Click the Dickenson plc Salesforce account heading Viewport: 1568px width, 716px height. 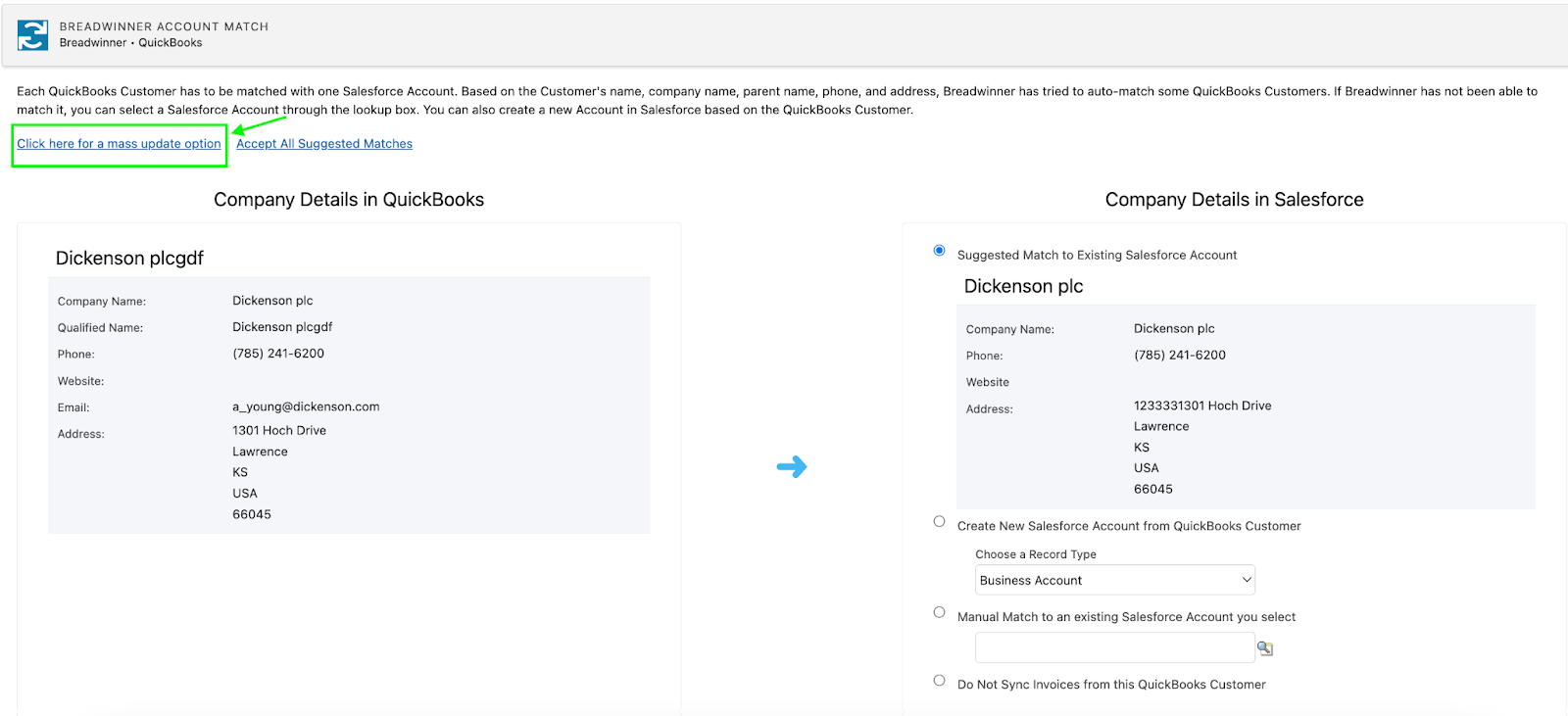1023,287
